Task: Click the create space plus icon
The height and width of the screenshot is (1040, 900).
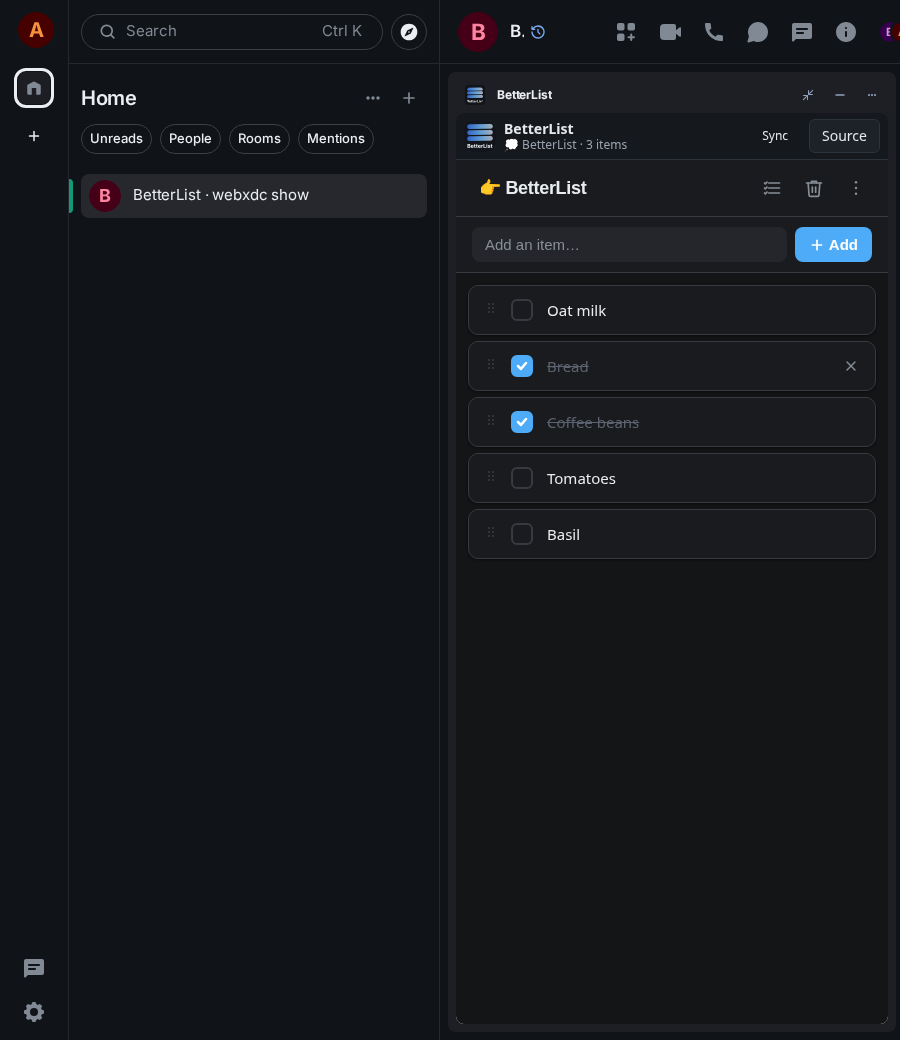Action: click(34, 136)
